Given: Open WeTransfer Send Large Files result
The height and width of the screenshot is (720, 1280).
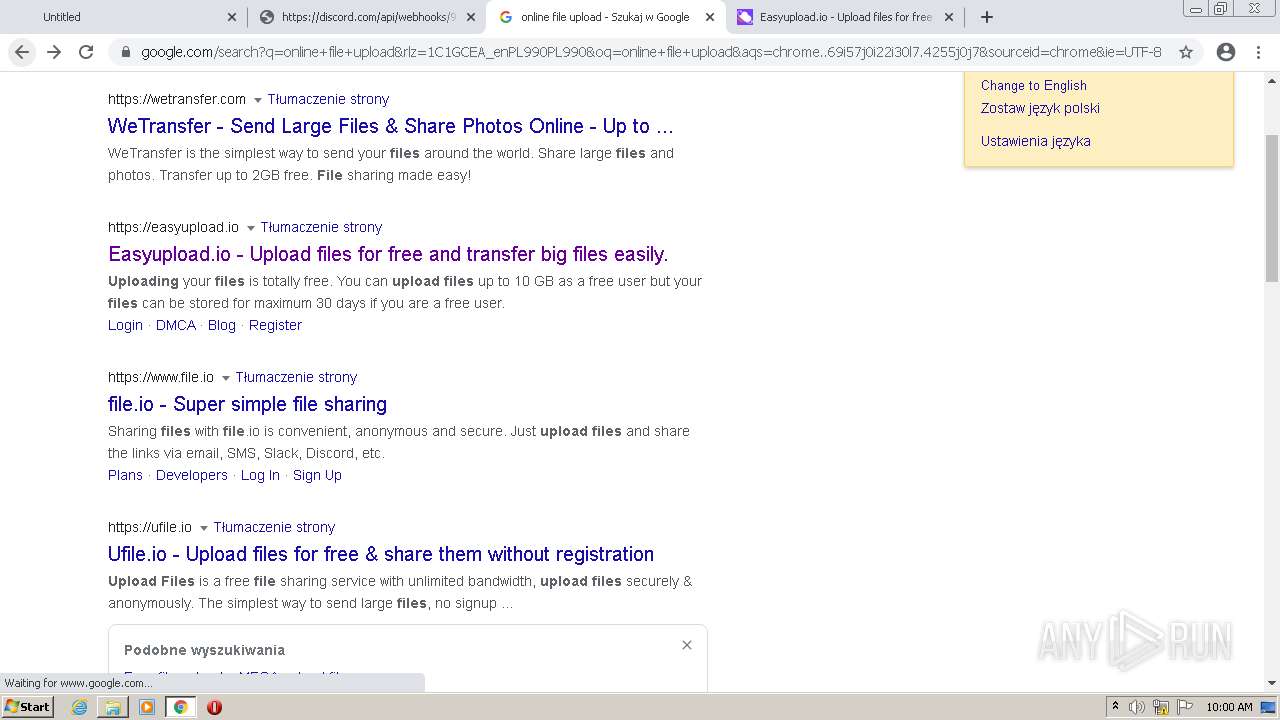Looking at the screenshot, I should pyautogui.click(x=391, y=126).
